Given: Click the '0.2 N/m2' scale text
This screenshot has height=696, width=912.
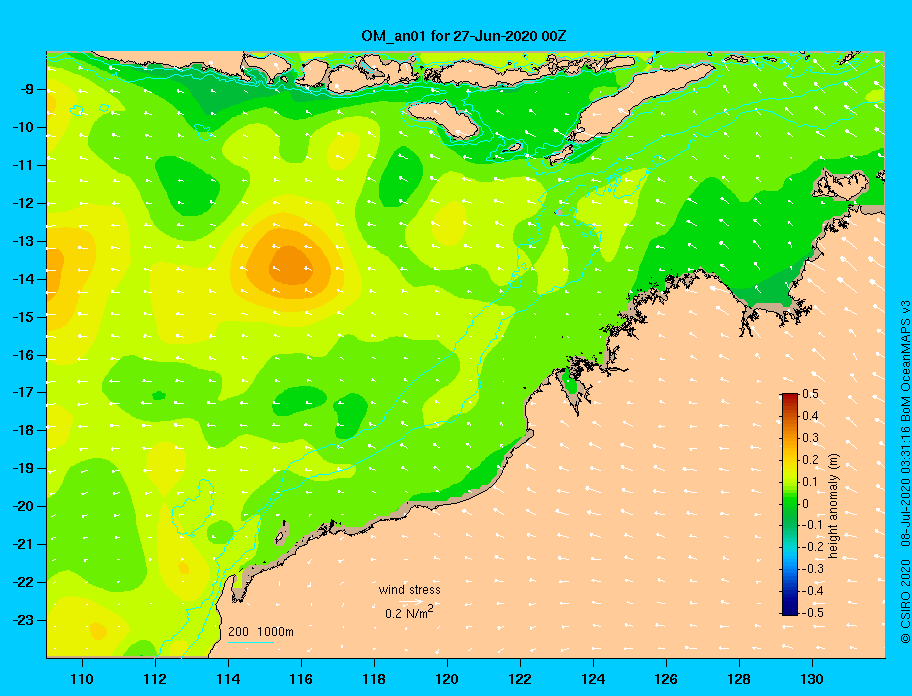Looking at the screenshot, I should pos(409,613).
